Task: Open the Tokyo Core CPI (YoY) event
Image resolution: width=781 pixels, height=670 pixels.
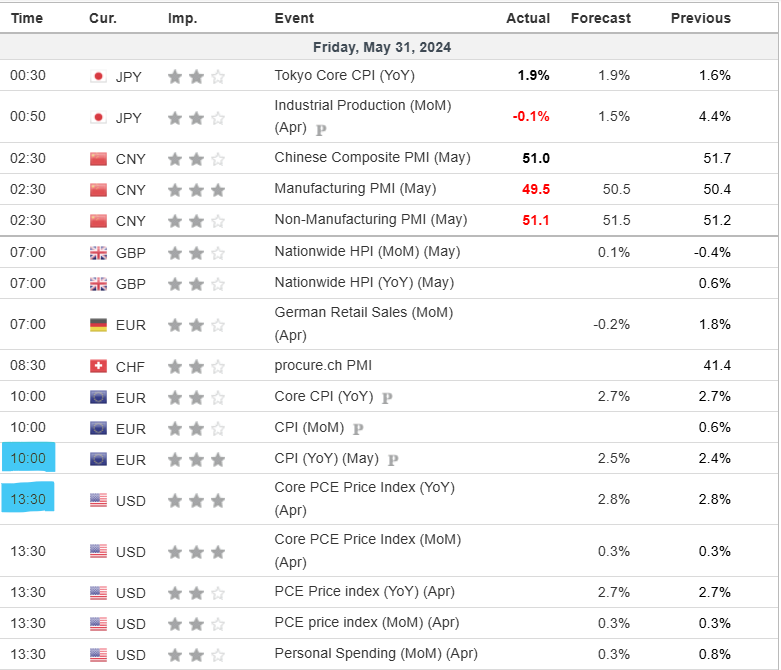Action: point(344,75)
